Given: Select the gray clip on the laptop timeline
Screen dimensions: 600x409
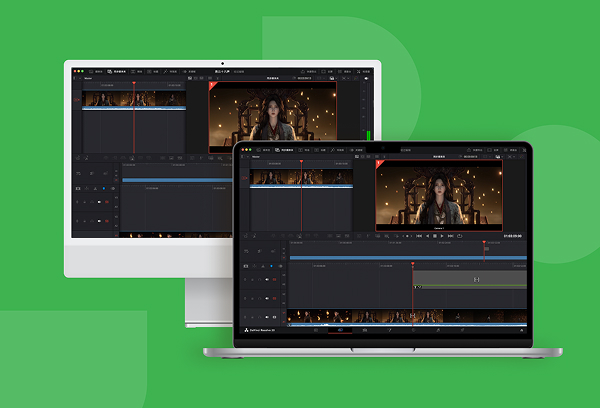Looking at the screenshot, I should 468,278.
